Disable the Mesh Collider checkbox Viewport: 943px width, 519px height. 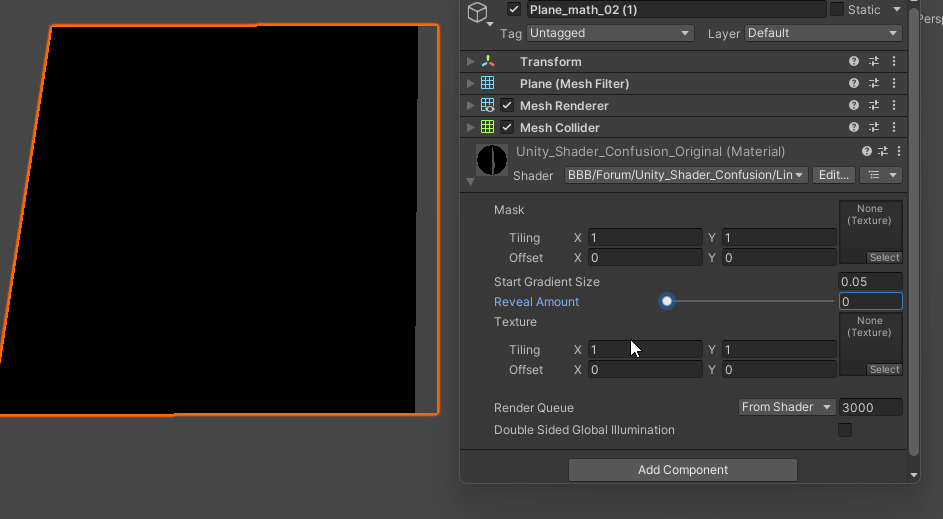point(507,127)
